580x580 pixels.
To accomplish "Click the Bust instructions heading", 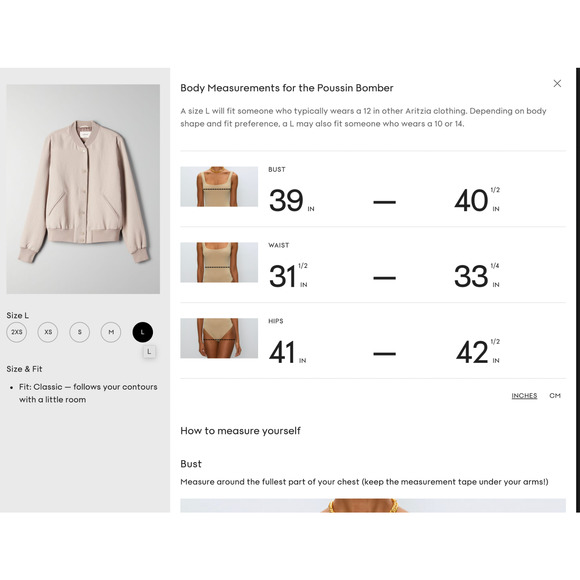I will pos(191,464).
